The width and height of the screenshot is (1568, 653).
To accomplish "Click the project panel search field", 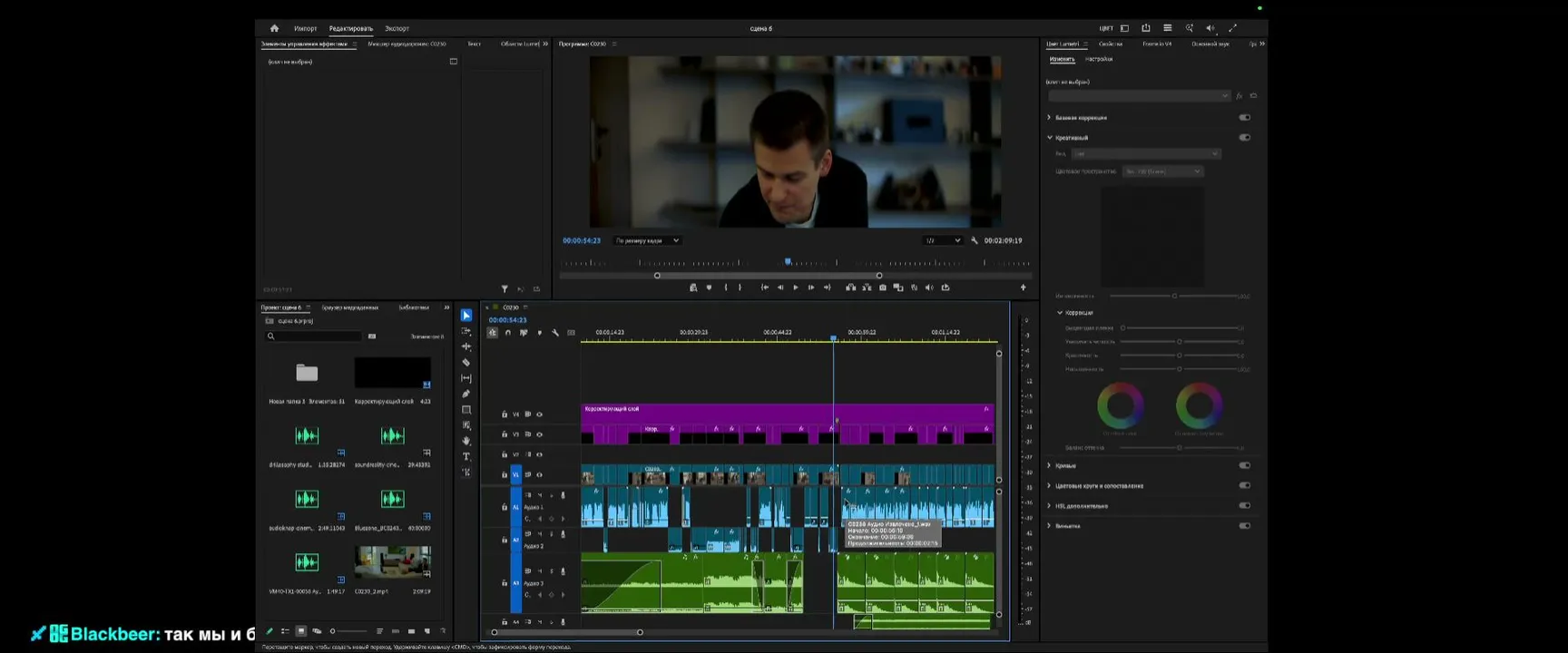I will coord(314,336).
